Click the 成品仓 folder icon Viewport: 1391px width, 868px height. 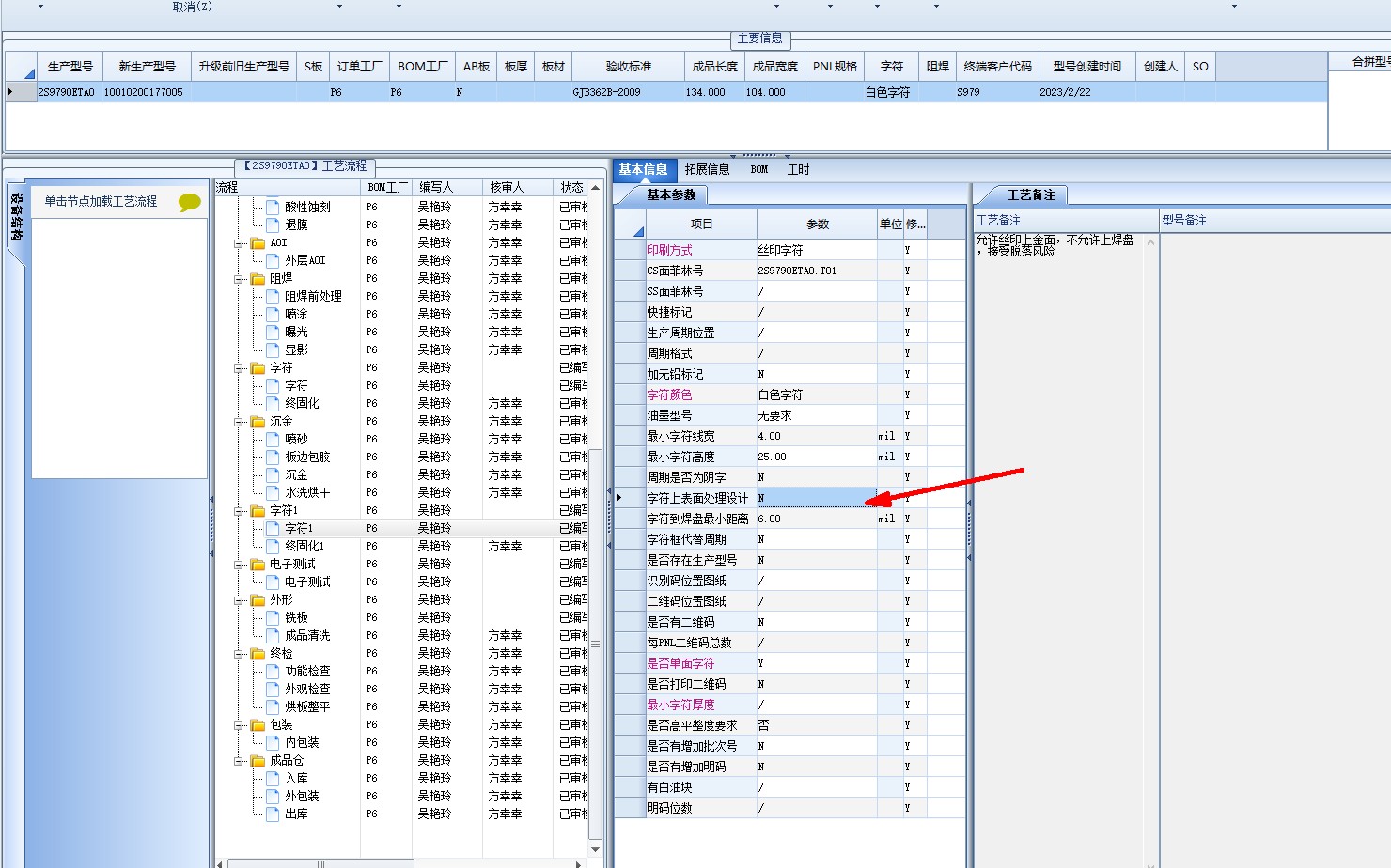coord(258,761)
